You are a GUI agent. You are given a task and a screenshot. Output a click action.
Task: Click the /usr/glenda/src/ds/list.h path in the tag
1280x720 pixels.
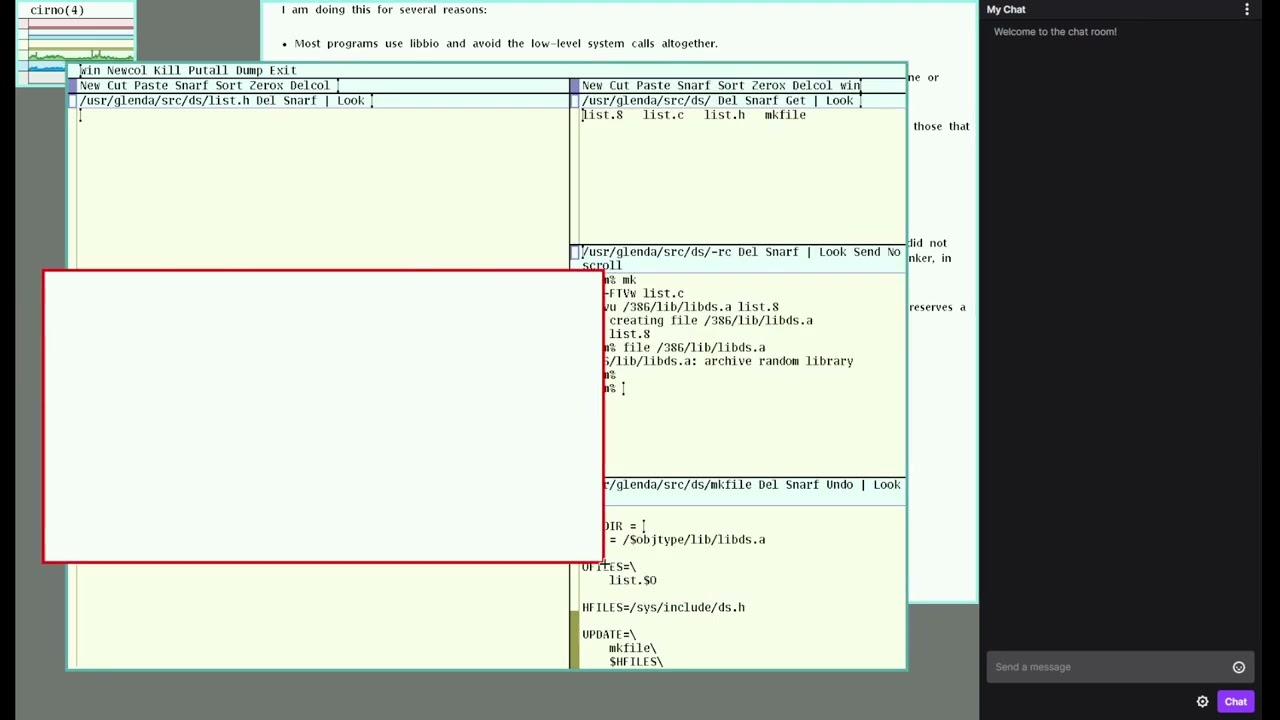coord(164,101)
